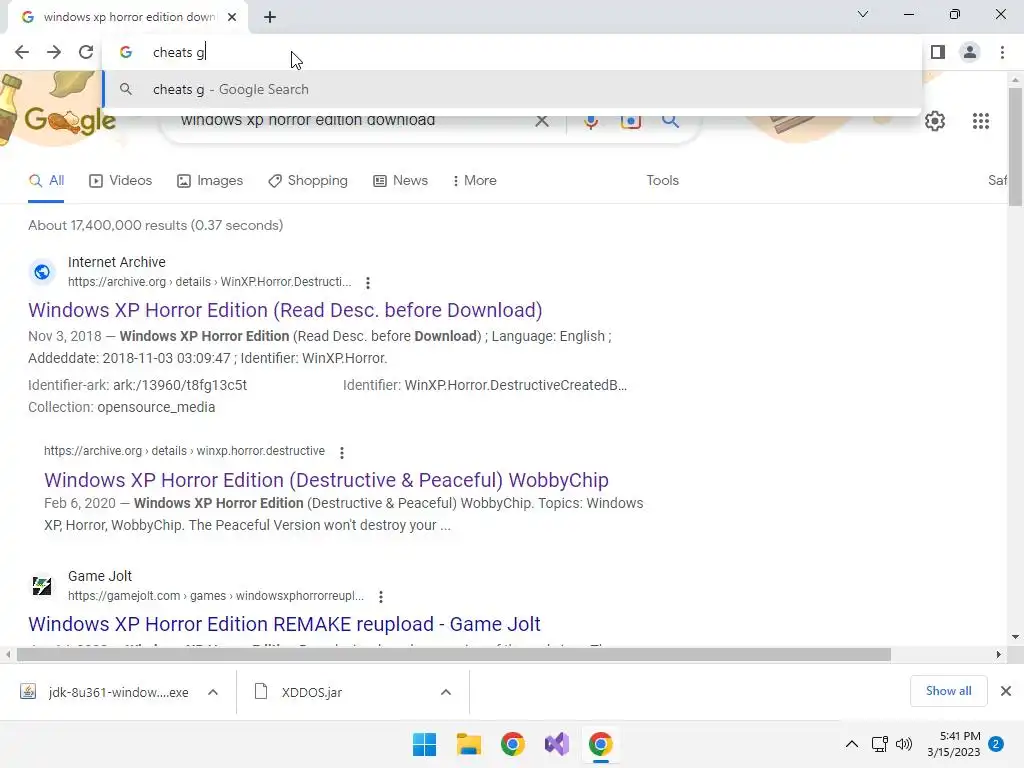
Task: Open the Destructive & Peaceful WobbyChip result
Action: tap(326, 480)
